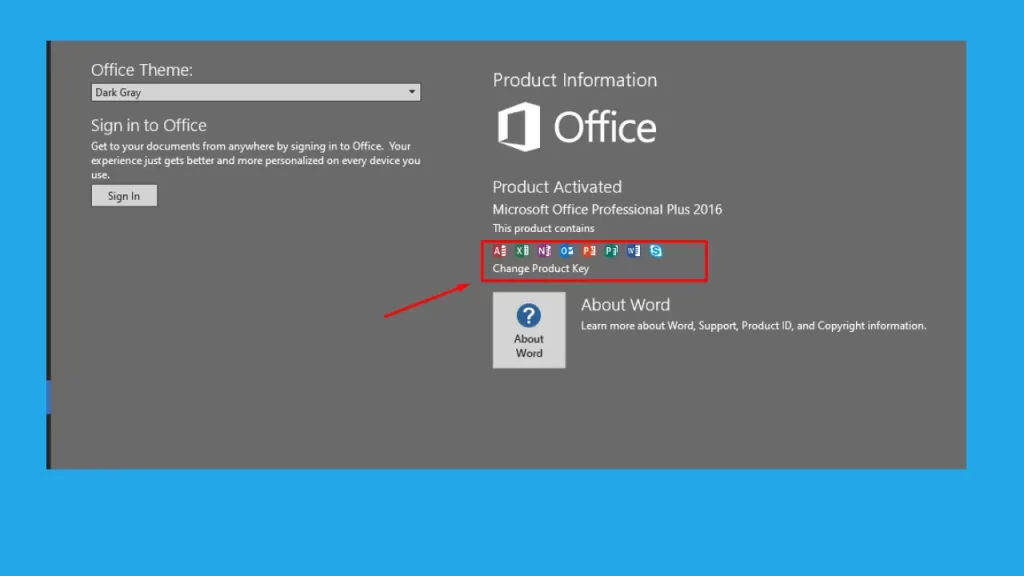Screen dimensions: 1024x576
Task: Click the About Word heading
Action: pyautogui.click(x=625, y=304)
